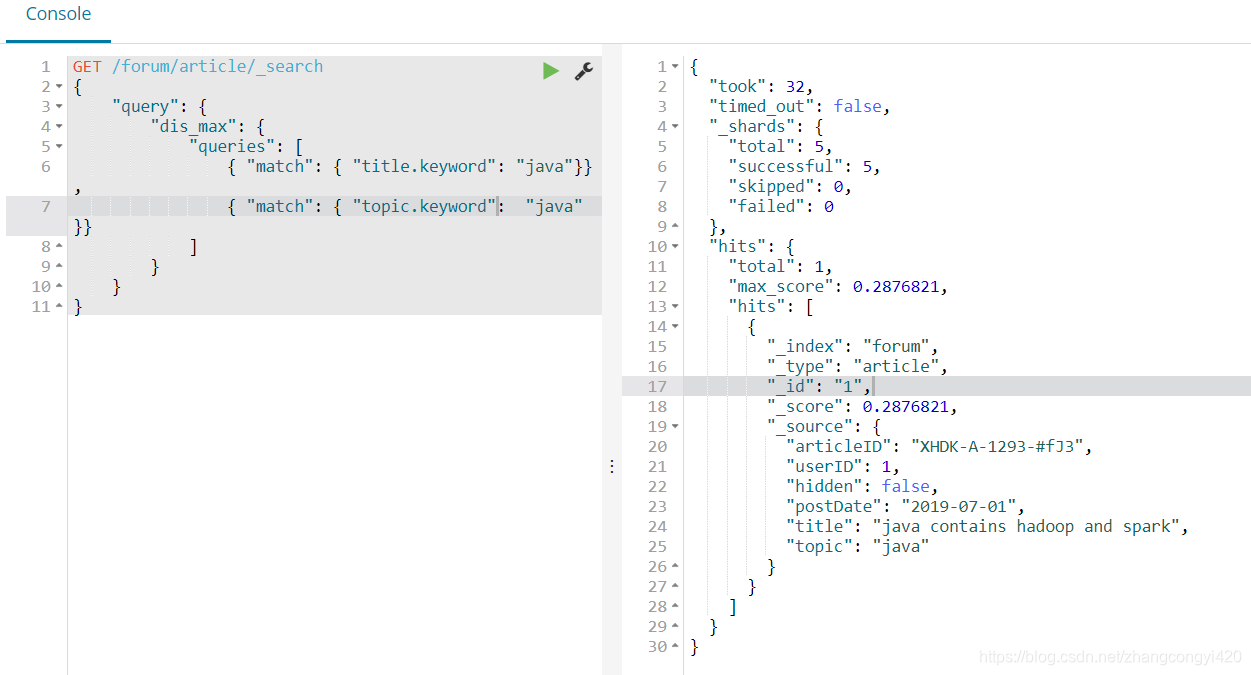Place cursor on GET /forum/article/_search line
1251x675 pixels.
198,66
